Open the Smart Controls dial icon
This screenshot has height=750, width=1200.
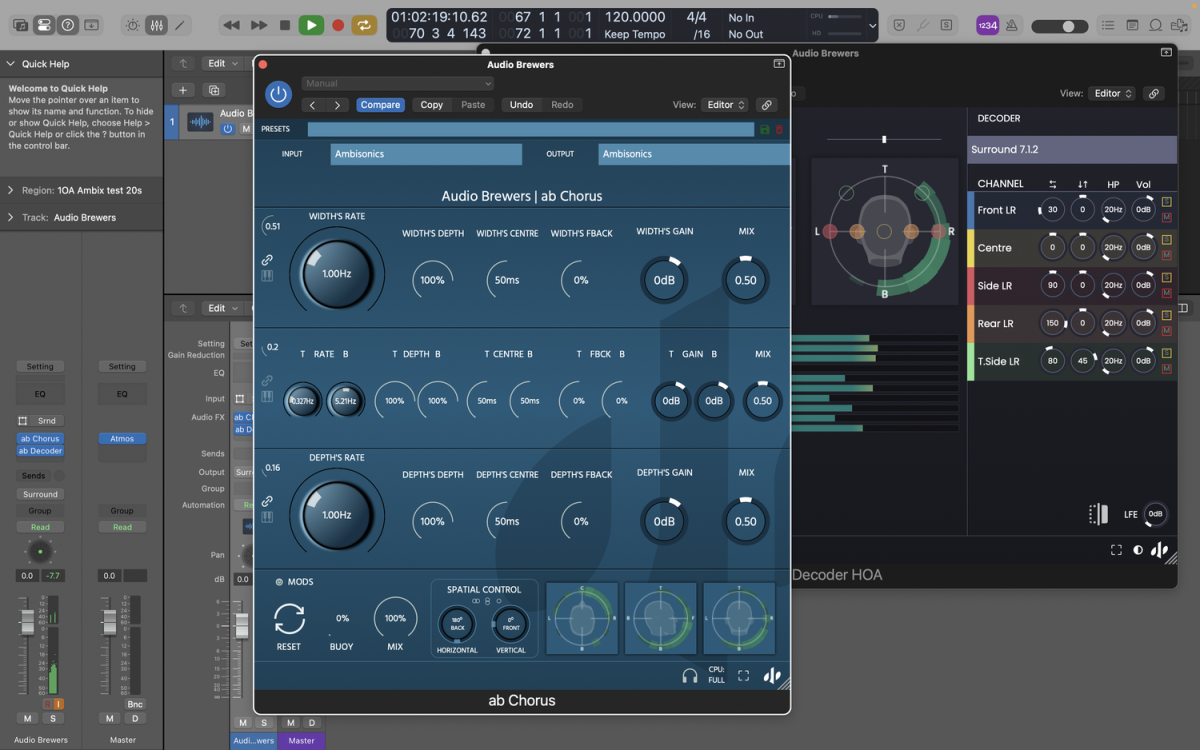(133, 25)
